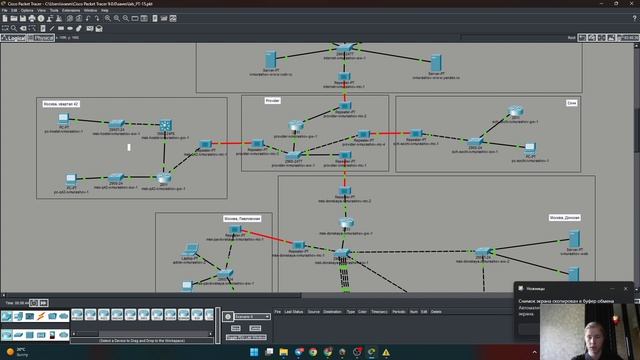Choose the Place Note tool
The height and width of the screenshot is (360, 640).
click(x=43, y=29)
